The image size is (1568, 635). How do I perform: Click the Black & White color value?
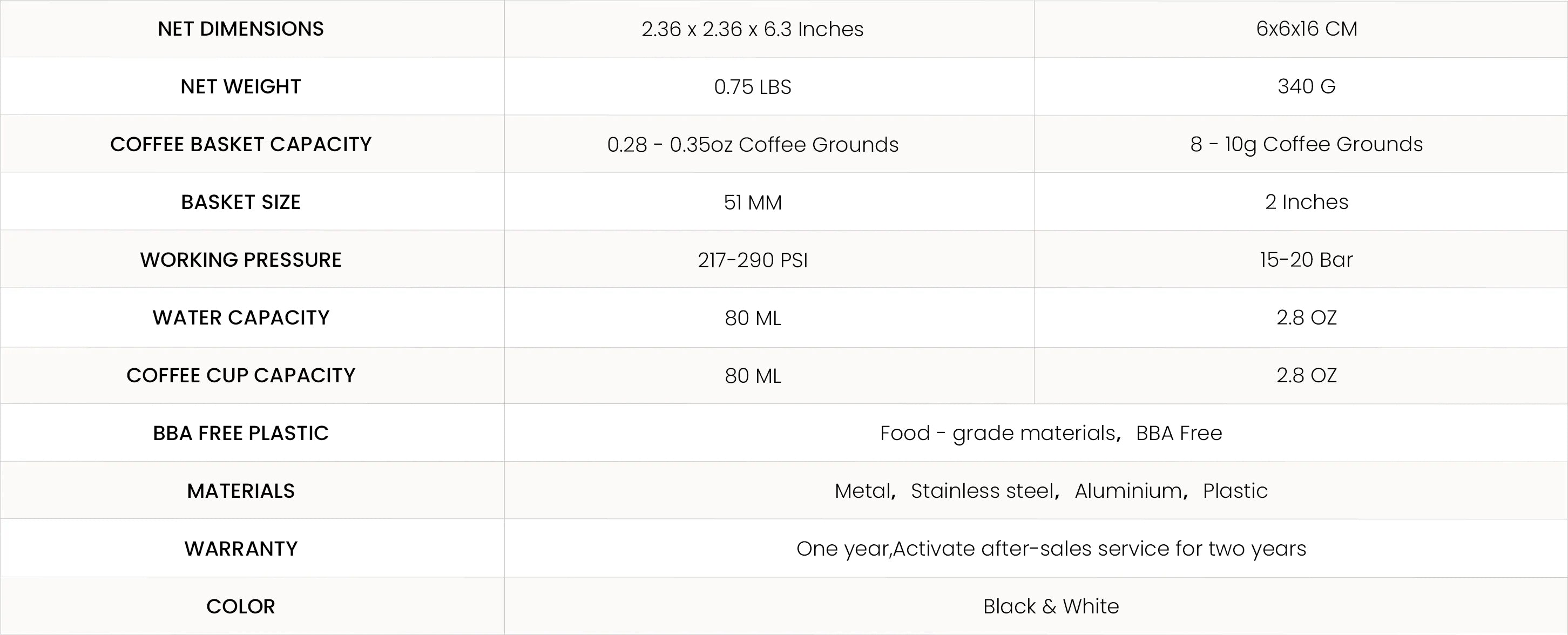[1051, 606]
